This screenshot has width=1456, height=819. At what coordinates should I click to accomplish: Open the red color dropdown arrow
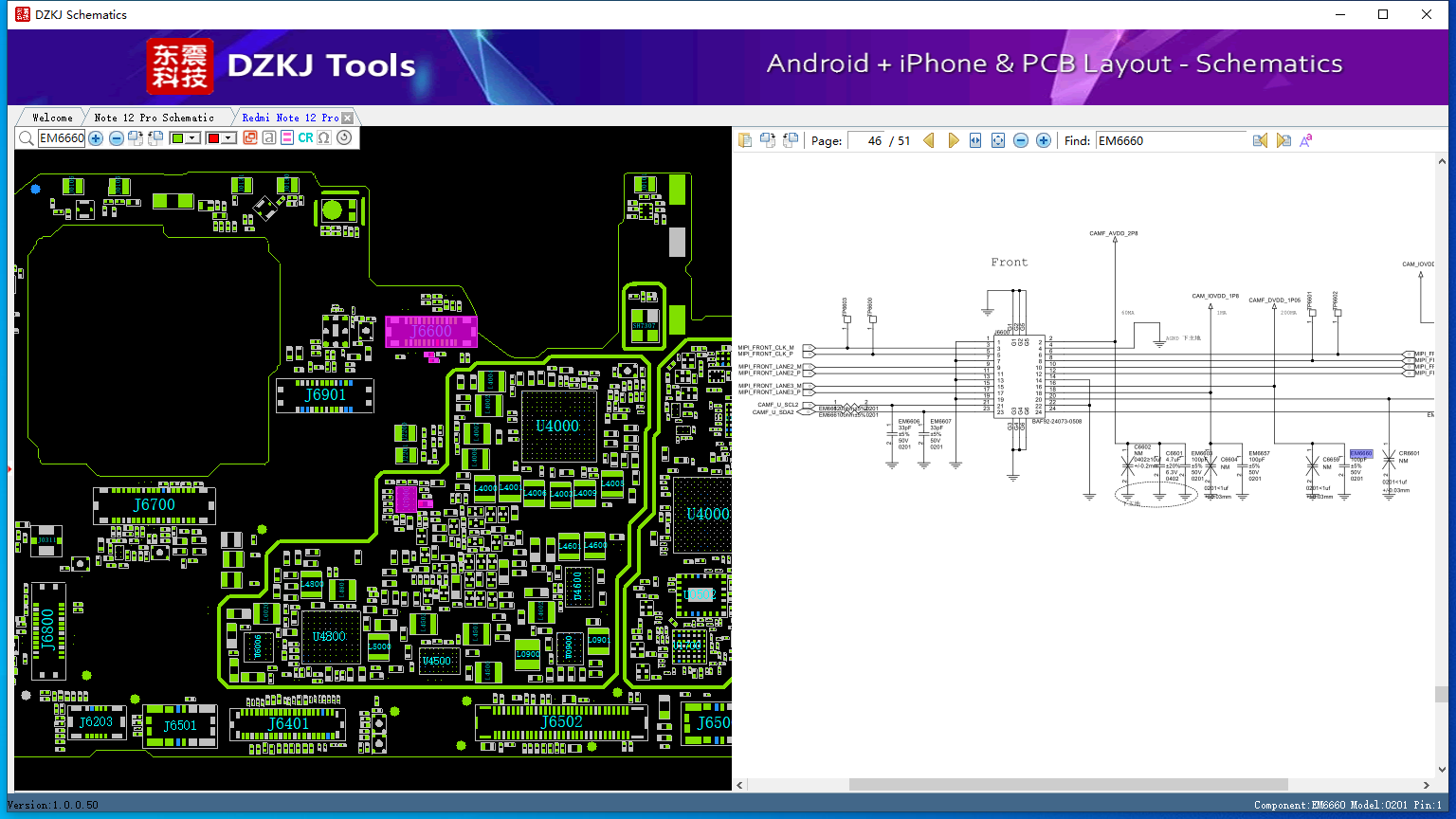pyautogui.click(x=228, y=138)
